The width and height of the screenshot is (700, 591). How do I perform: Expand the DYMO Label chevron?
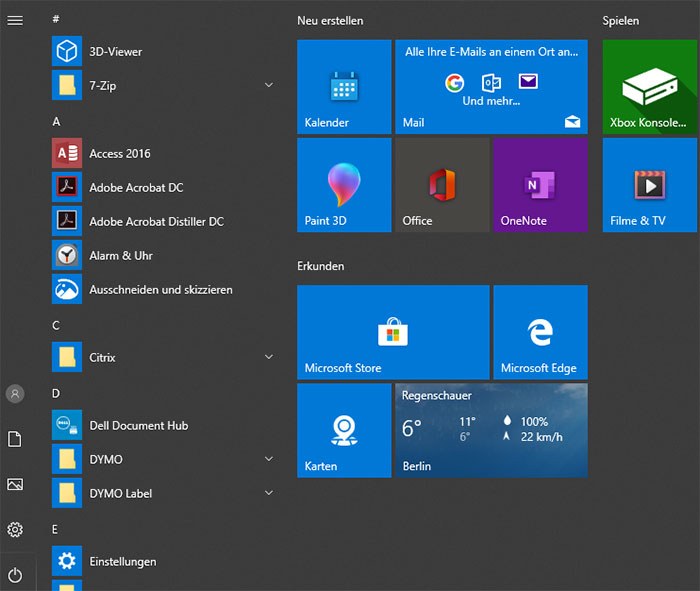(269, 493)
